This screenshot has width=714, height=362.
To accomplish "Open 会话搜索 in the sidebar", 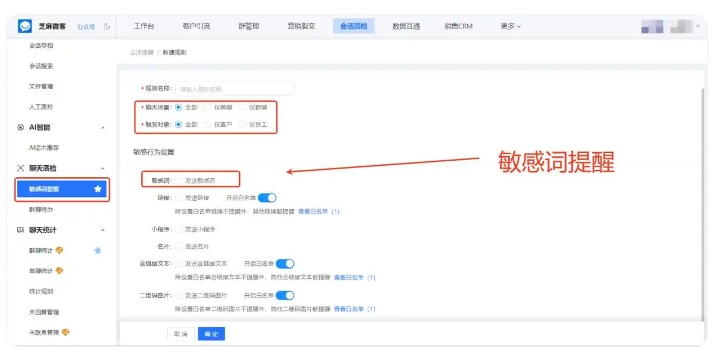I will (41, 66).
